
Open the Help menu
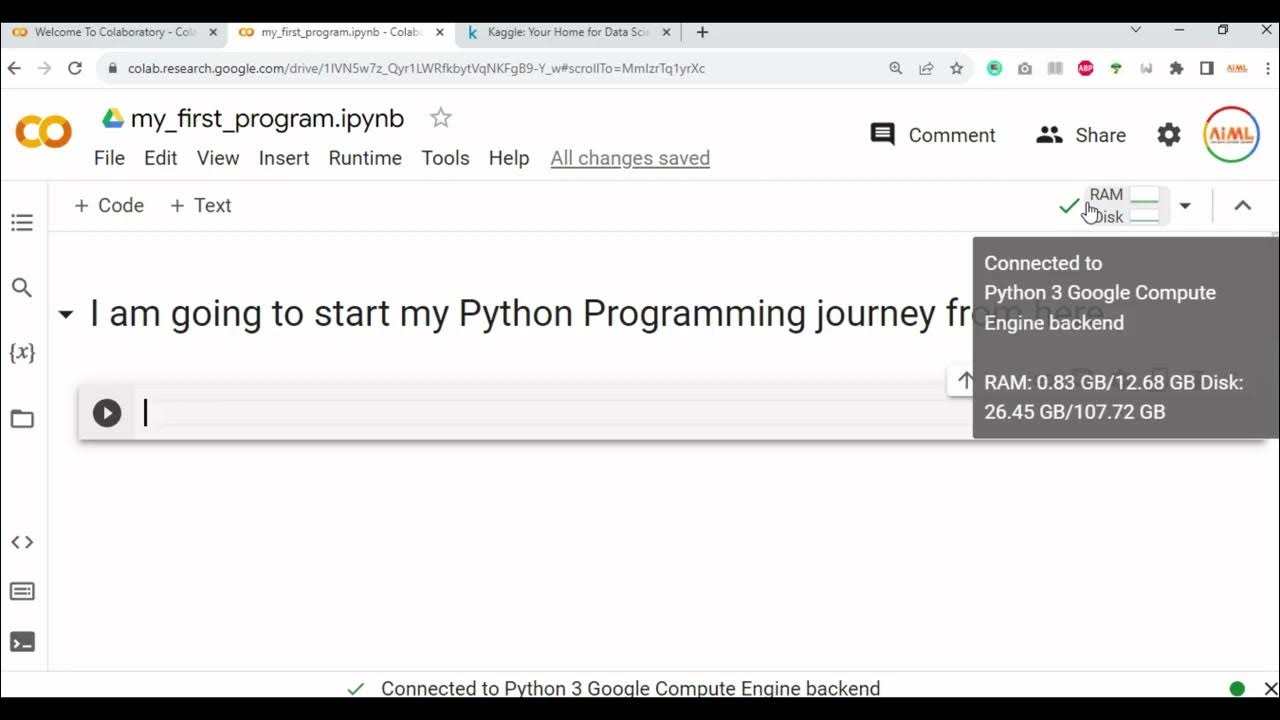(509, 158)
